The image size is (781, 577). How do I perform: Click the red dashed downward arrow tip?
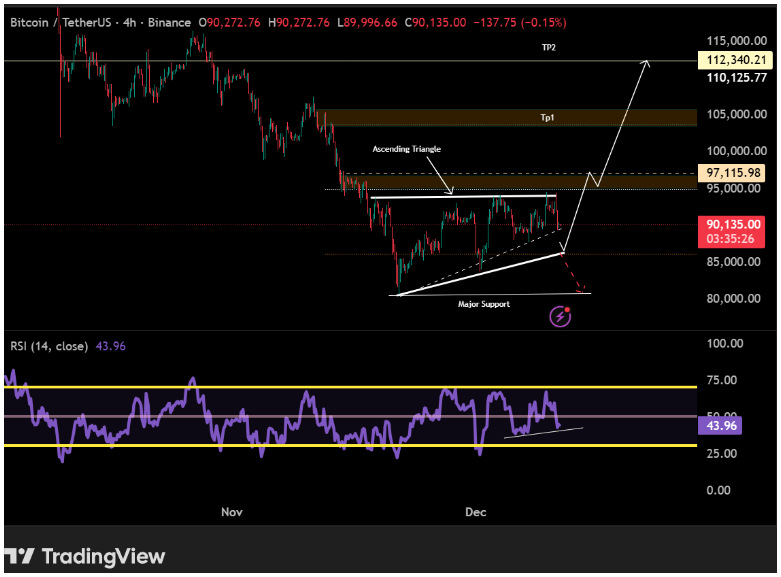(x=583, y=290)
